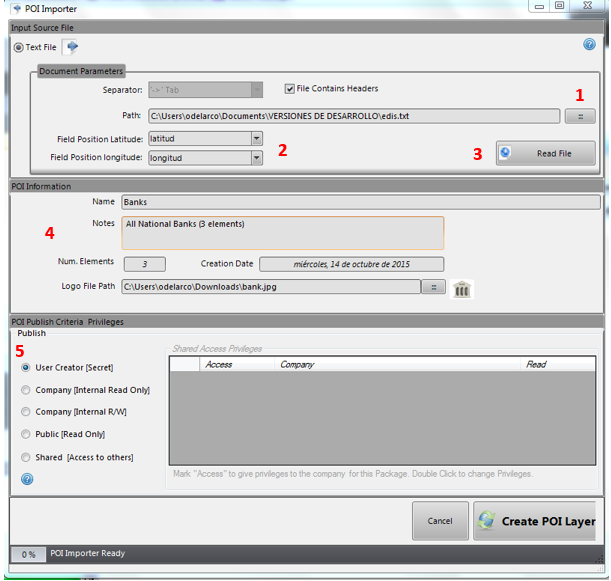Screen dimensions: 611x581
Task: Click the Read File button
Action: point(546,153)
